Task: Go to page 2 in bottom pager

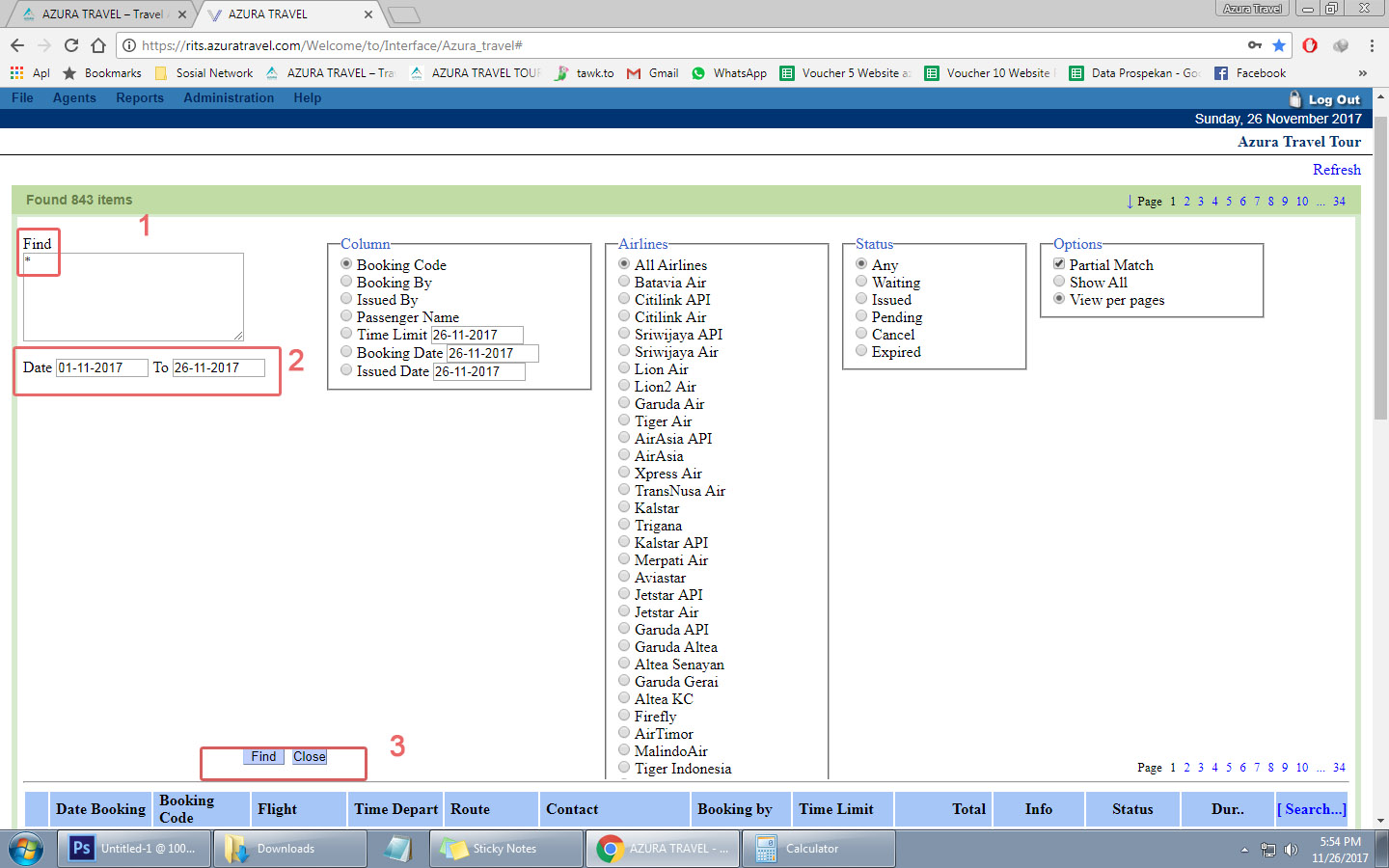Action: click(1187, 768)
